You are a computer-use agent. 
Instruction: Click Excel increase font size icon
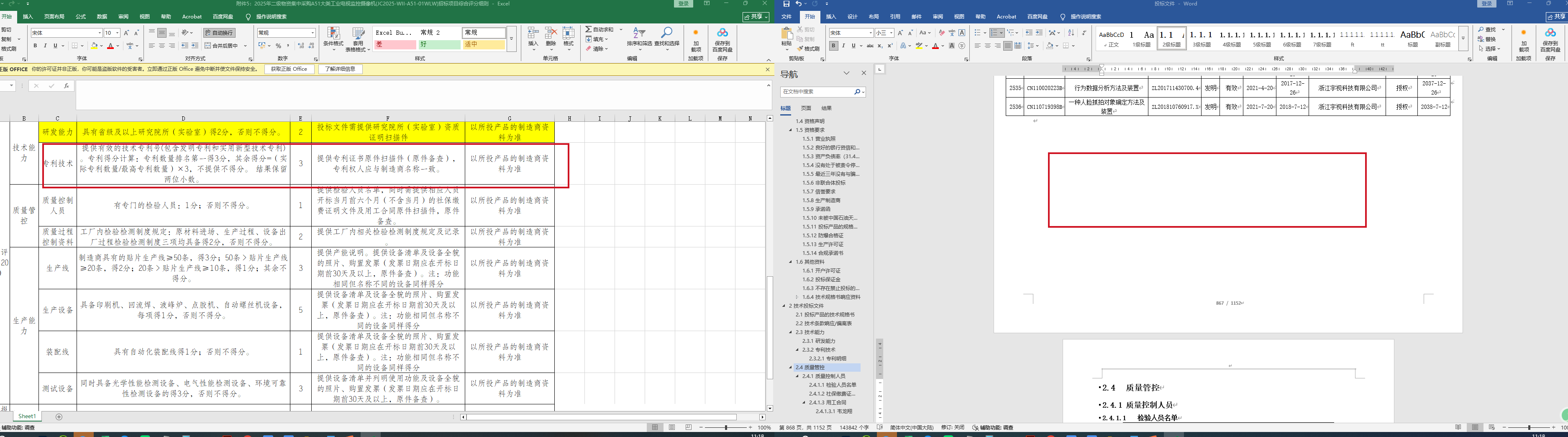[x=127, y=33]
